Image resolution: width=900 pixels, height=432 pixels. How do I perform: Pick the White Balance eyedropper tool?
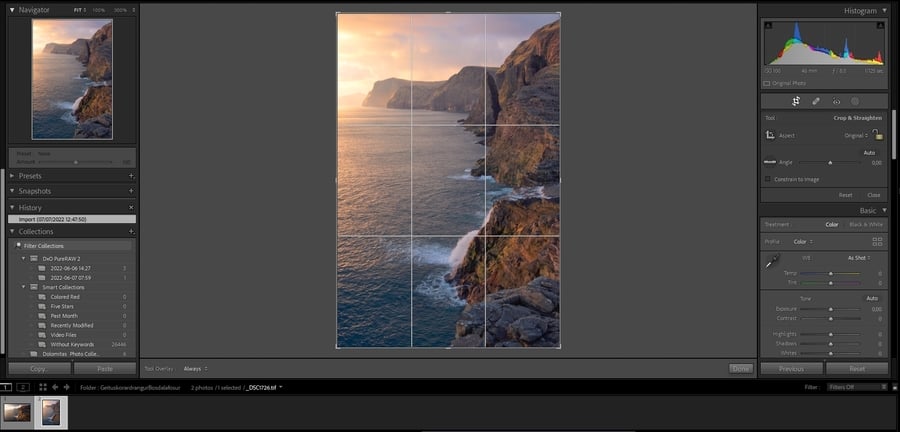click(x=772, y=262)
